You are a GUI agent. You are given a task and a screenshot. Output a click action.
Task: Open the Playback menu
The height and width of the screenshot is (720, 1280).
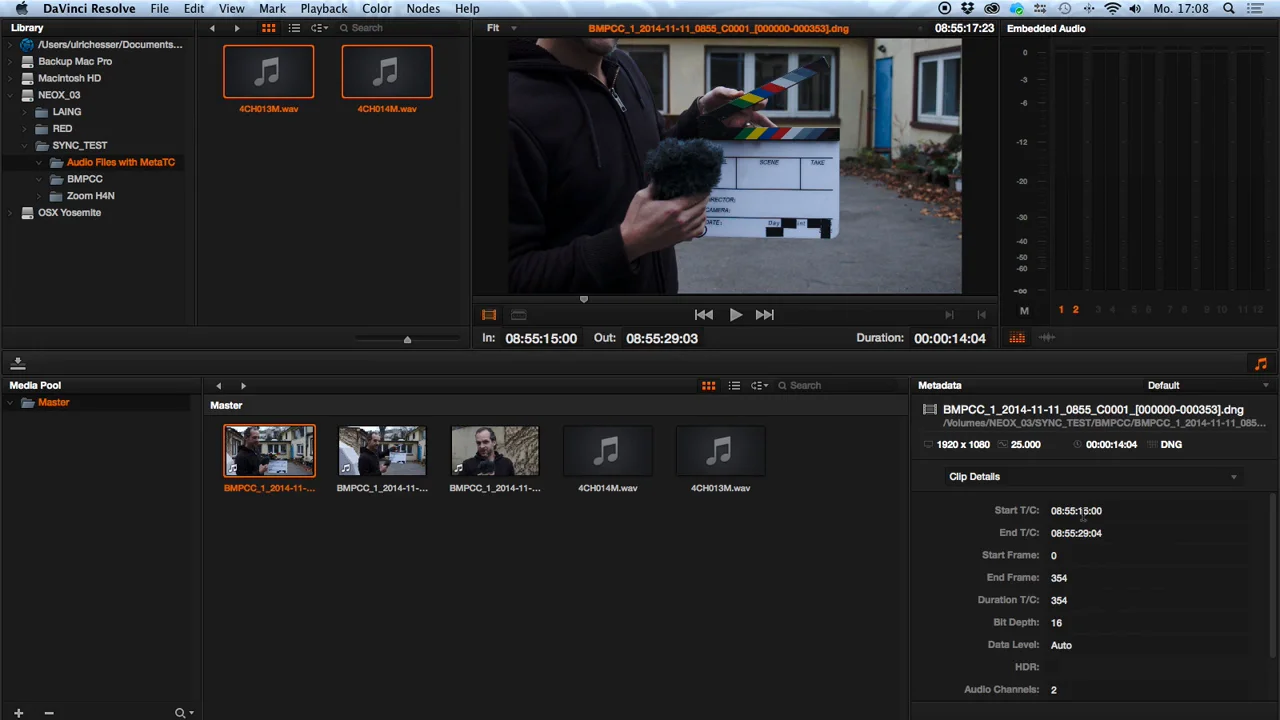pos(324,8)
